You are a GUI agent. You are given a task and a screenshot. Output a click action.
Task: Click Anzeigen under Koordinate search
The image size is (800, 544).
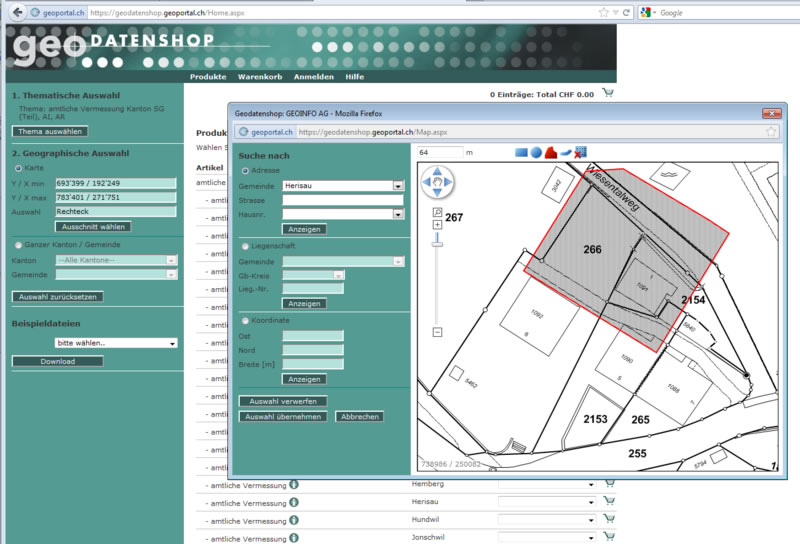coord(304,379)
